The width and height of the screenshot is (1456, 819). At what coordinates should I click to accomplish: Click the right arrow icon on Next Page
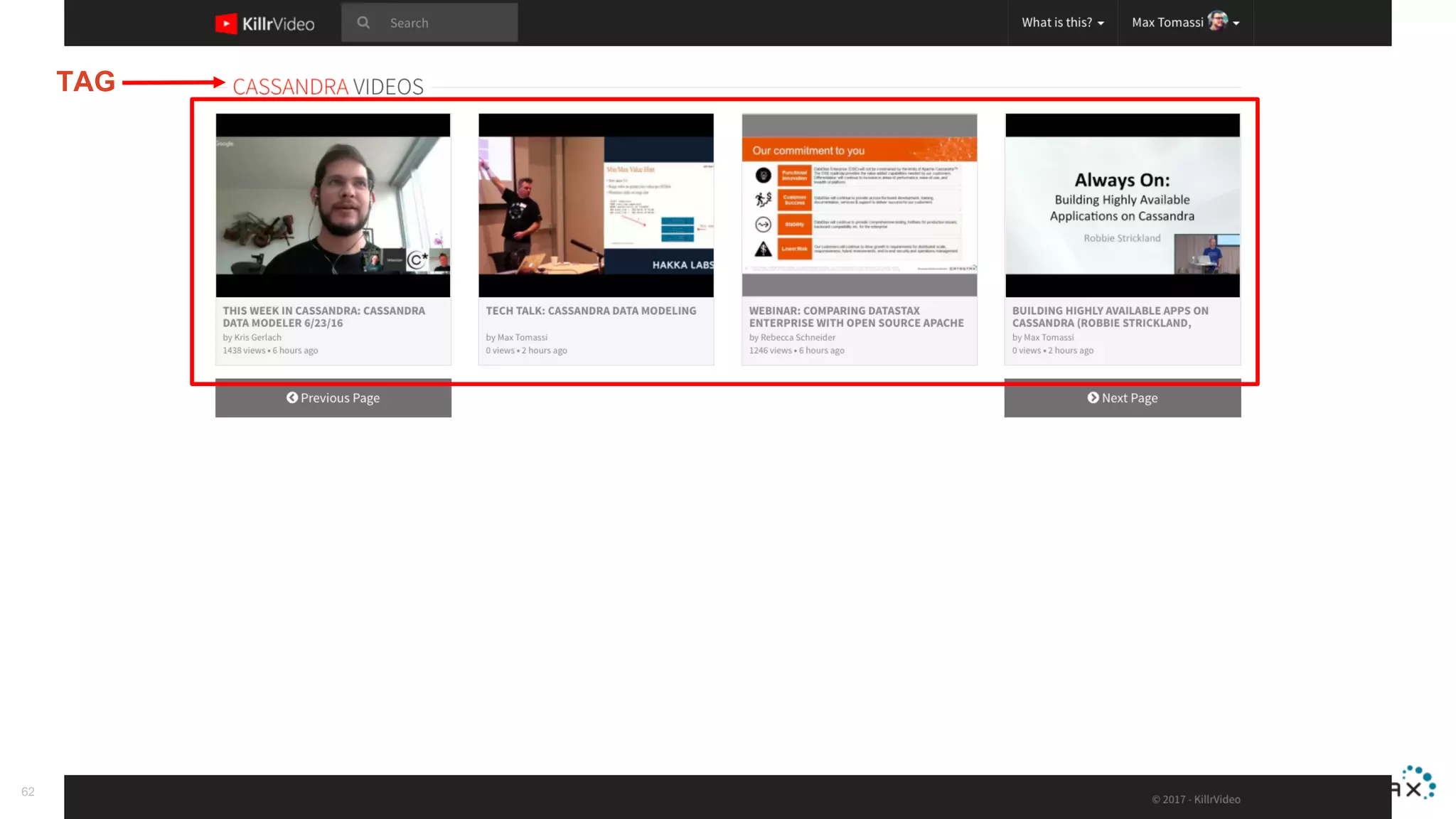coord(1093,397)
